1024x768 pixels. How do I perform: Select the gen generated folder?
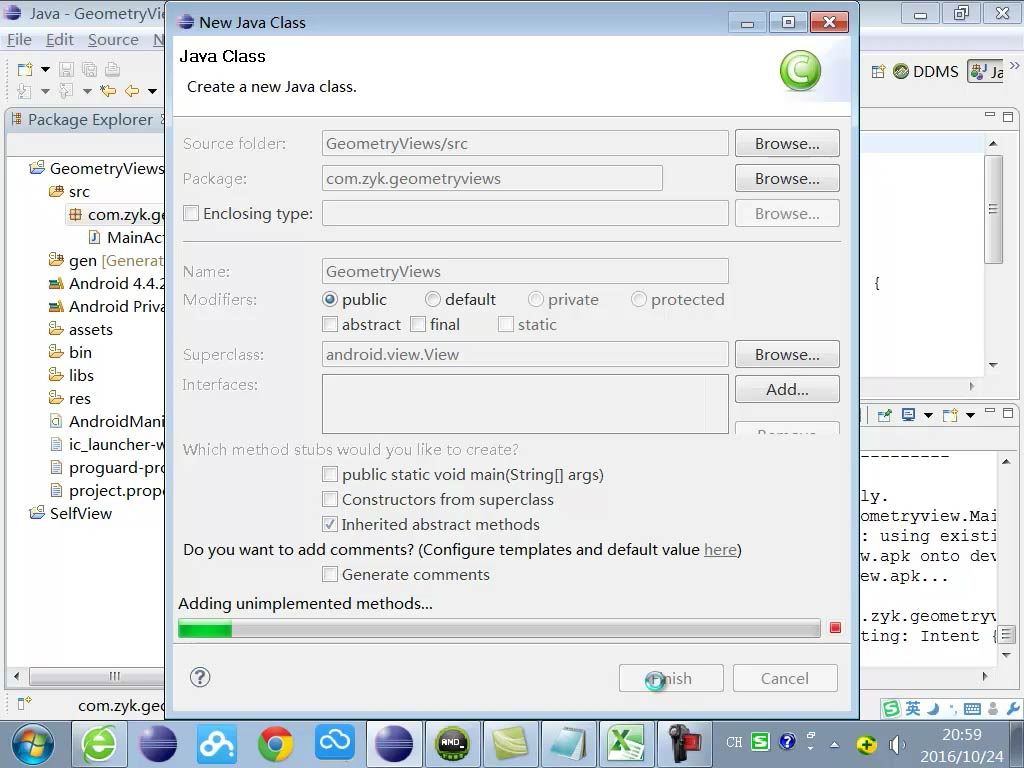coord(106,261)
